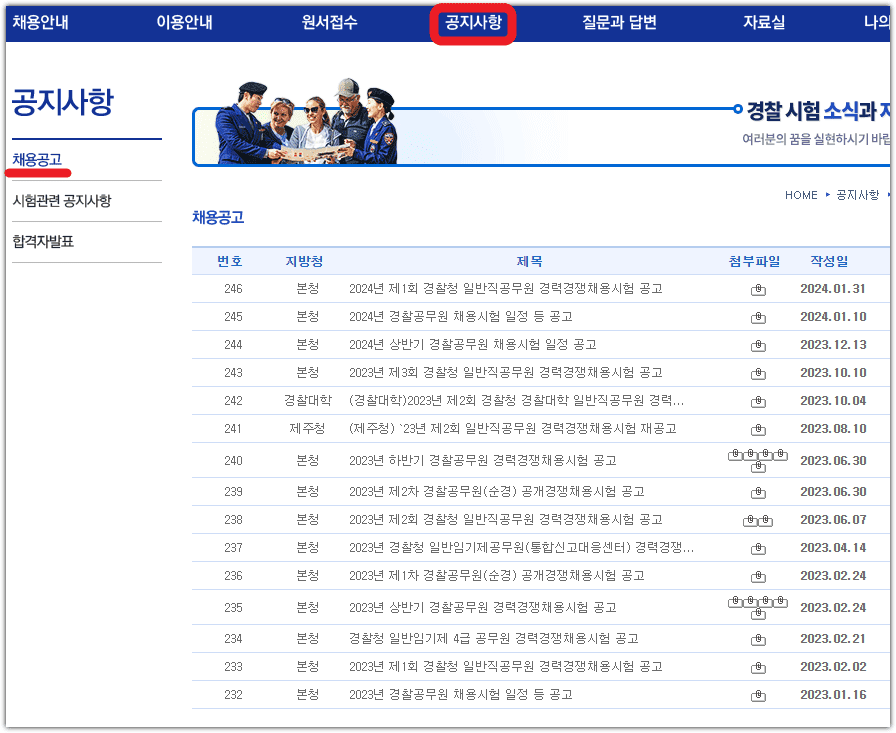Open attachment for notice number 244
This screenshot has height=733, width=896.
click(x=760, y=345)
